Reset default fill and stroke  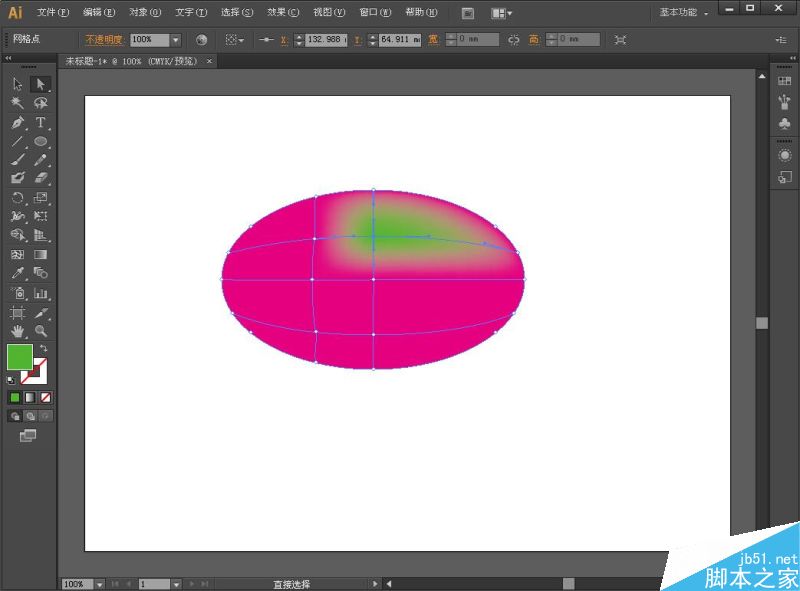point(11,380)
